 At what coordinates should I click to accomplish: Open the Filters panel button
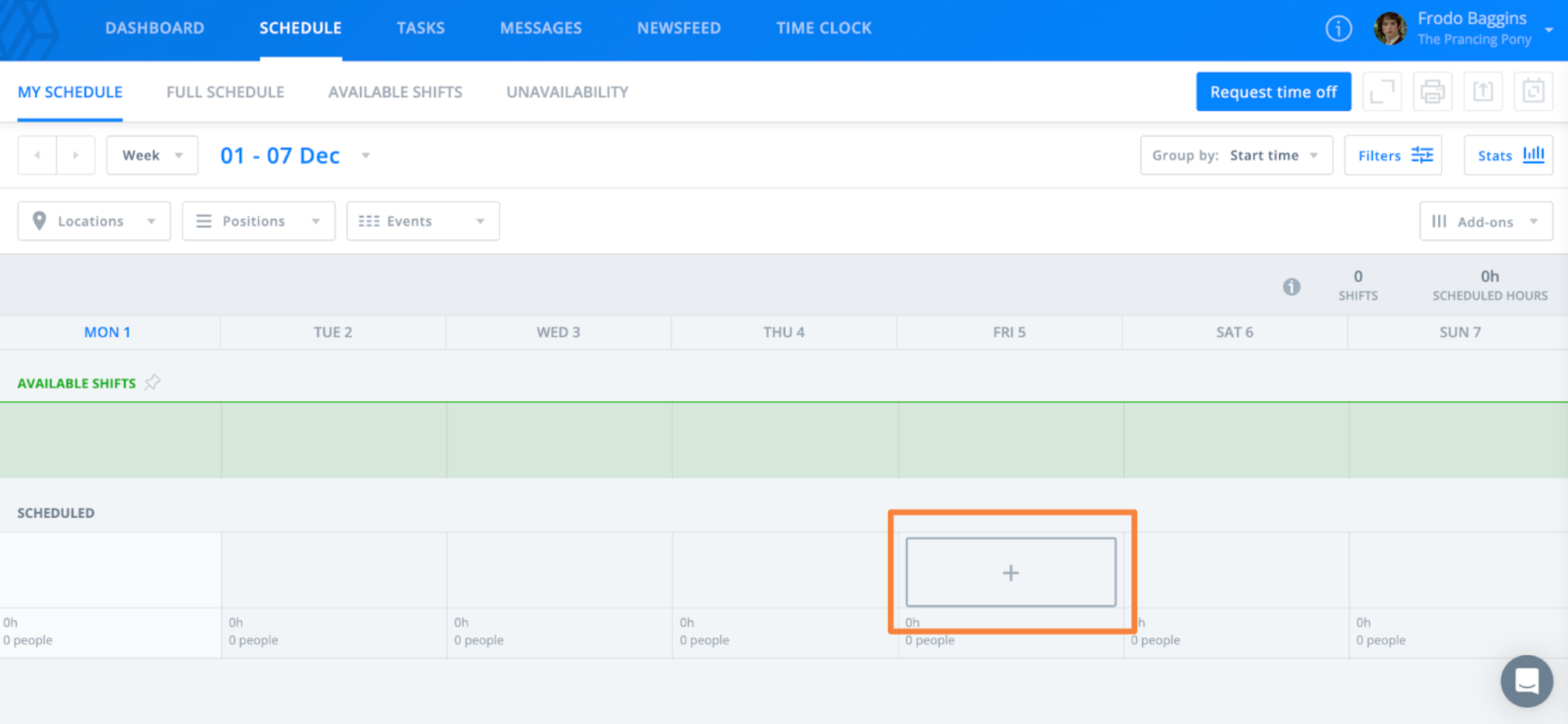pyautogui.click(x=1393, y=156)
